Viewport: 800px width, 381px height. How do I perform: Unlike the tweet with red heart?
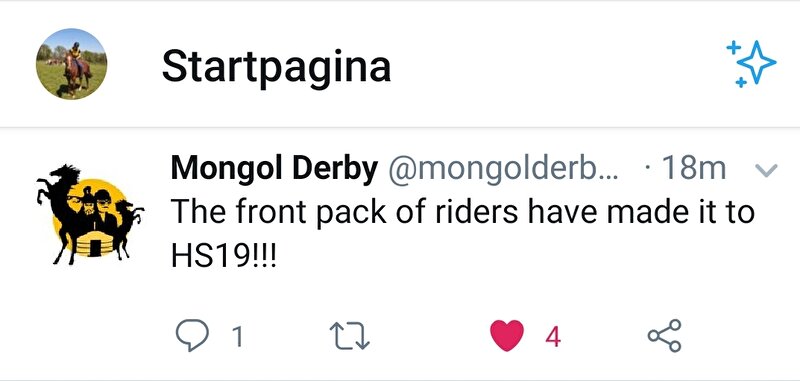point(507,336)
